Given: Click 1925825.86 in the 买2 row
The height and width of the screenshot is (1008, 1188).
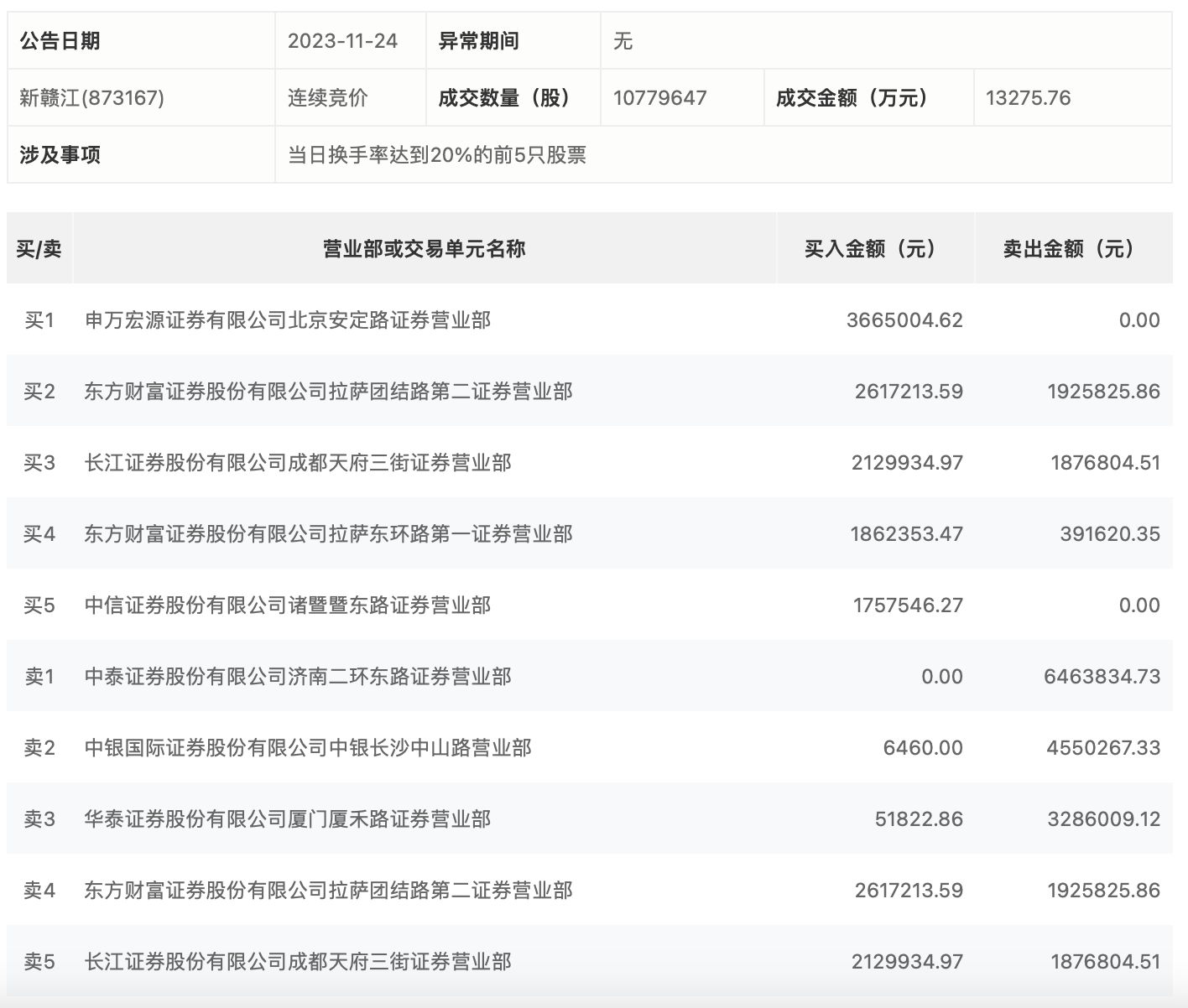Looking at the screenshot, I should (1103, 391).
